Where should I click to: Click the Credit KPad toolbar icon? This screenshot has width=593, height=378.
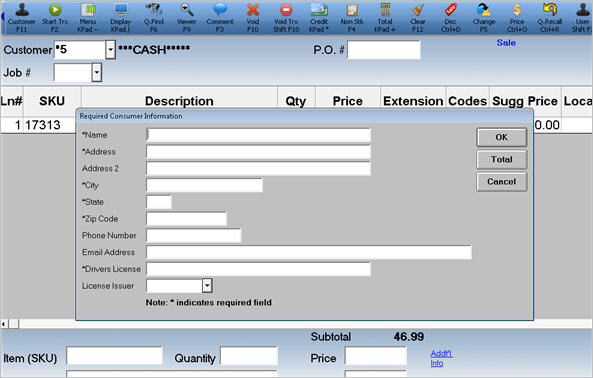pyautogui.click(x=319, y=18)
